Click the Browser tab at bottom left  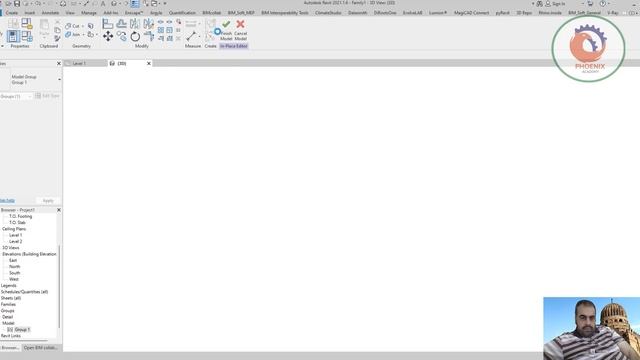[10, 348]
